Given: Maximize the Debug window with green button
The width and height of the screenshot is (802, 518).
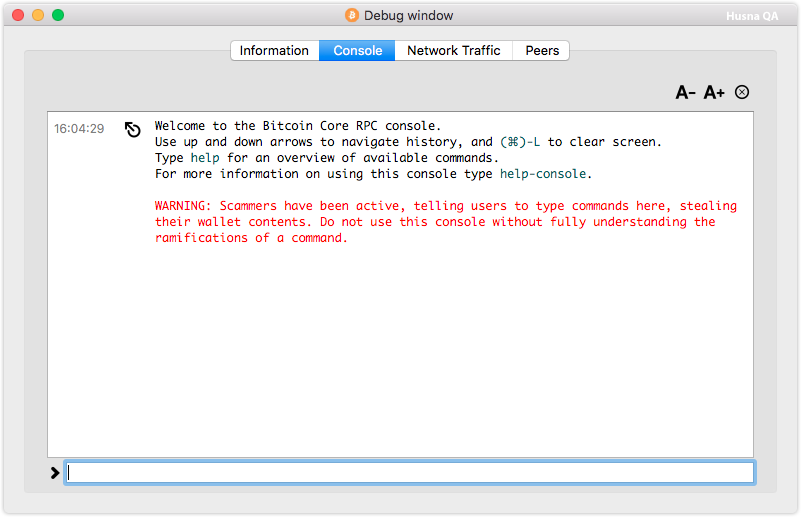Looking at the screenshot, I should tap(58, 15).
